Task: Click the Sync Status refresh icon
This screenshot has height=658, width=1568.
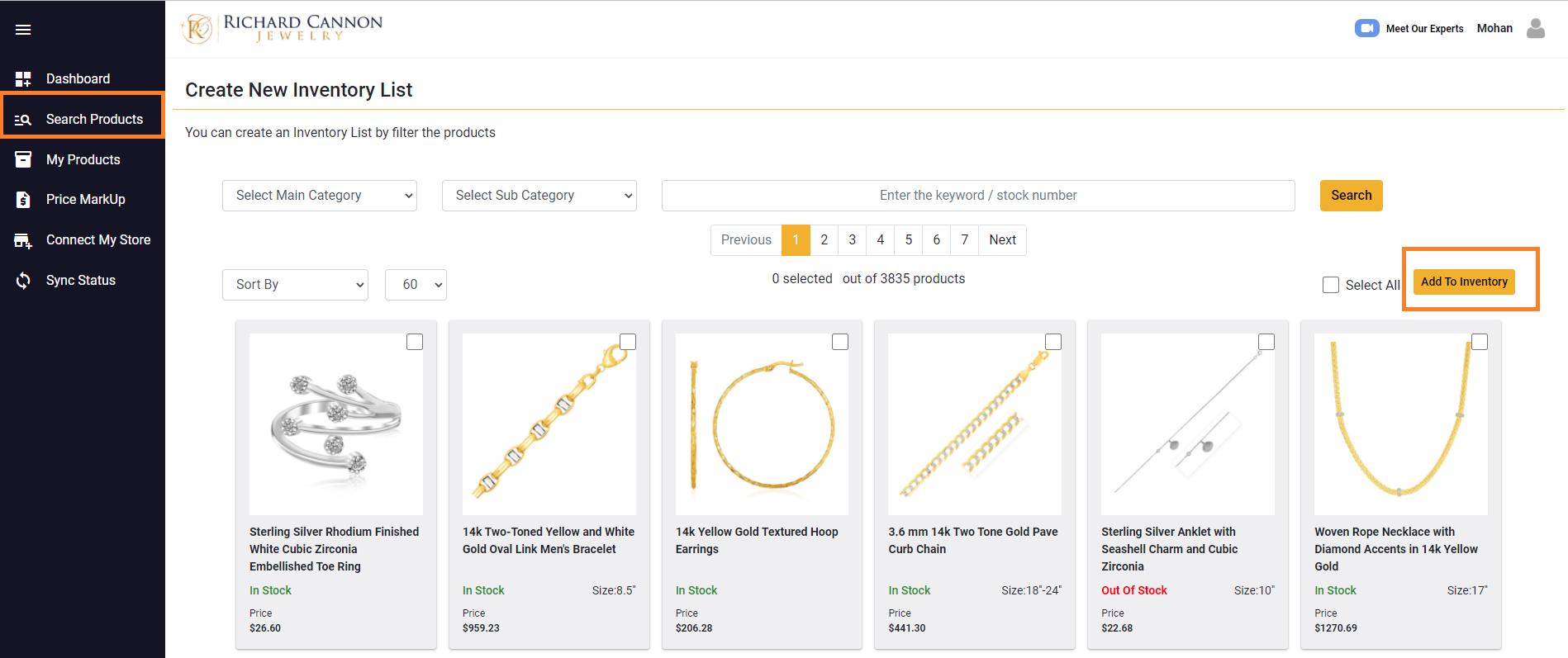Action: coord(23,281)
